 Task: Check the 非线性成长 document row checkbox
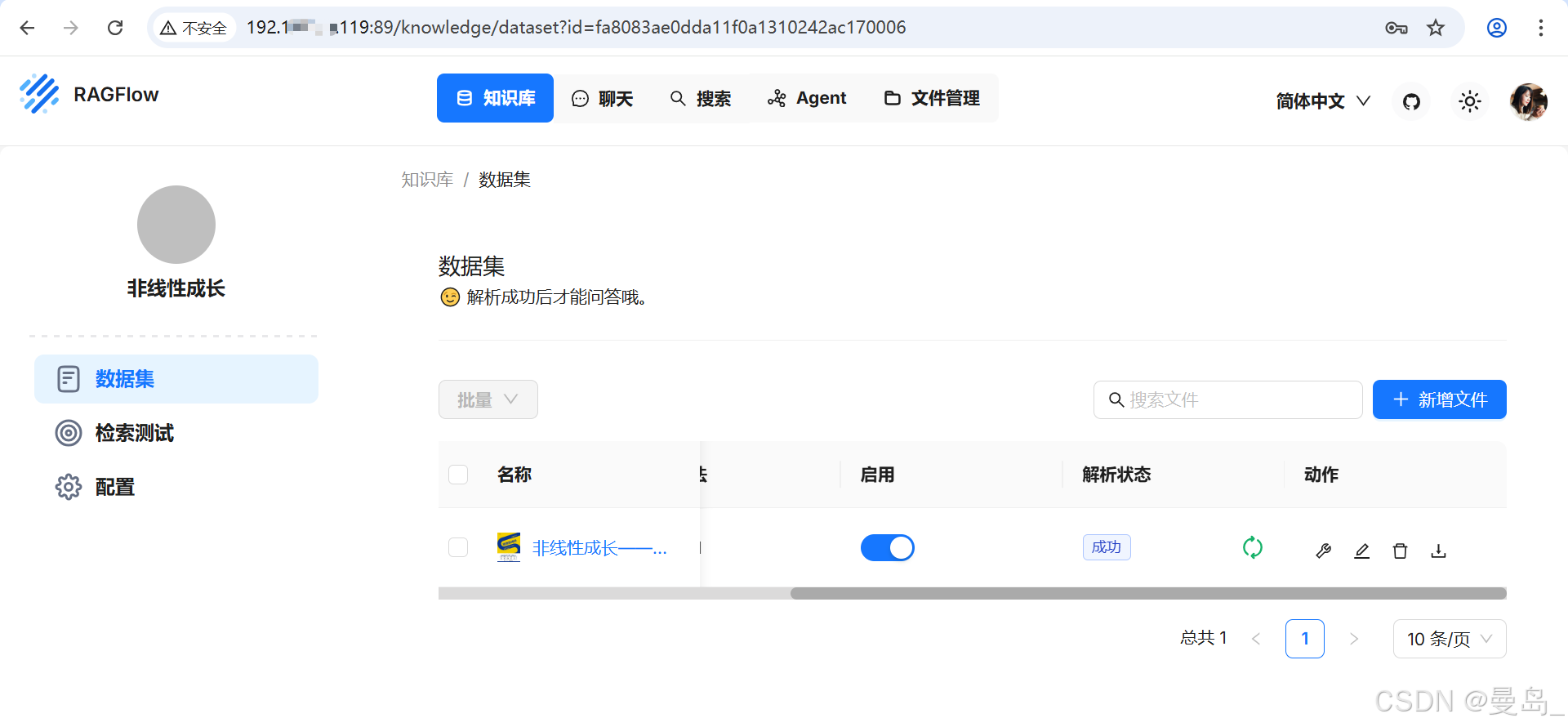click(x=458, y=547)
